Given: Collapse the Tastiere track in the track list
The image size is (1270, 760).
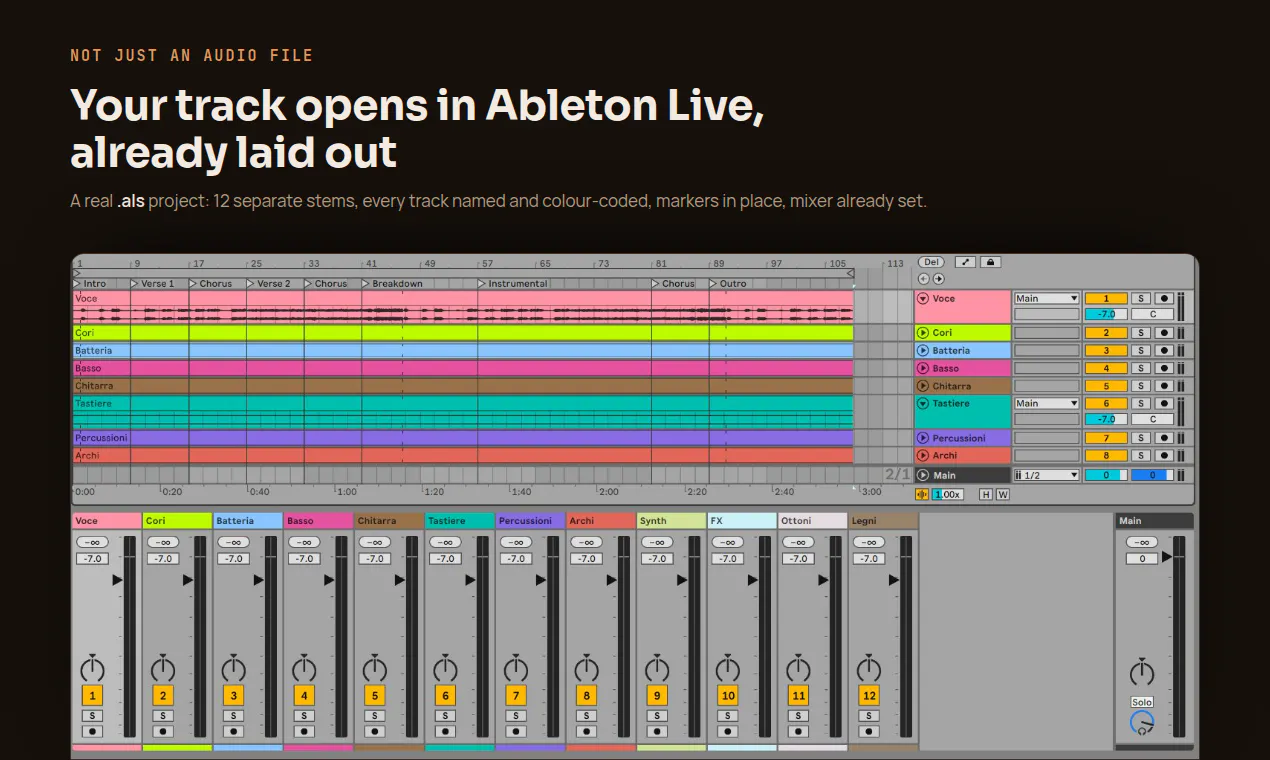Looking at the screenshot, I should [923, 403].
